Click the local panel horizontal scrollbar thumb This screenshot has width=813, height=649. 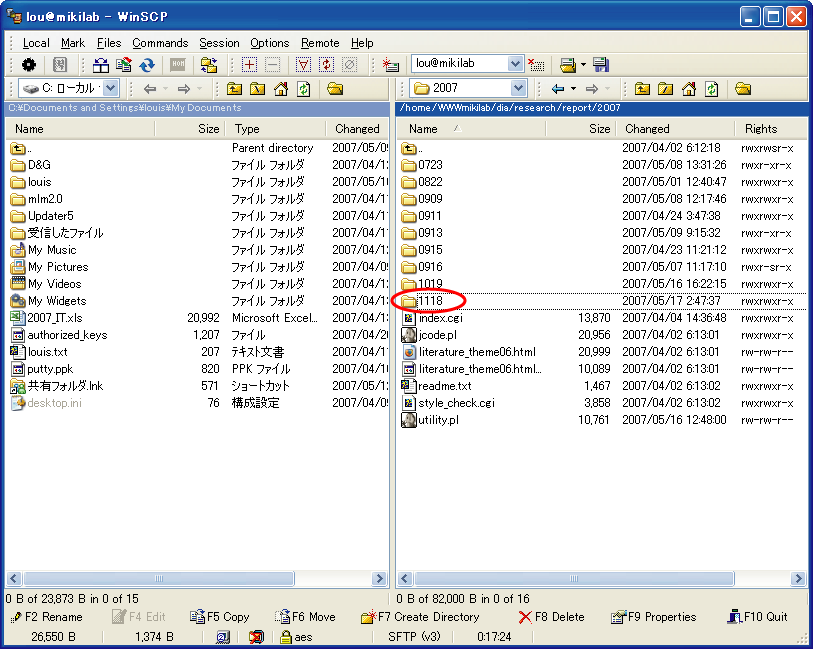pos(159,579)
